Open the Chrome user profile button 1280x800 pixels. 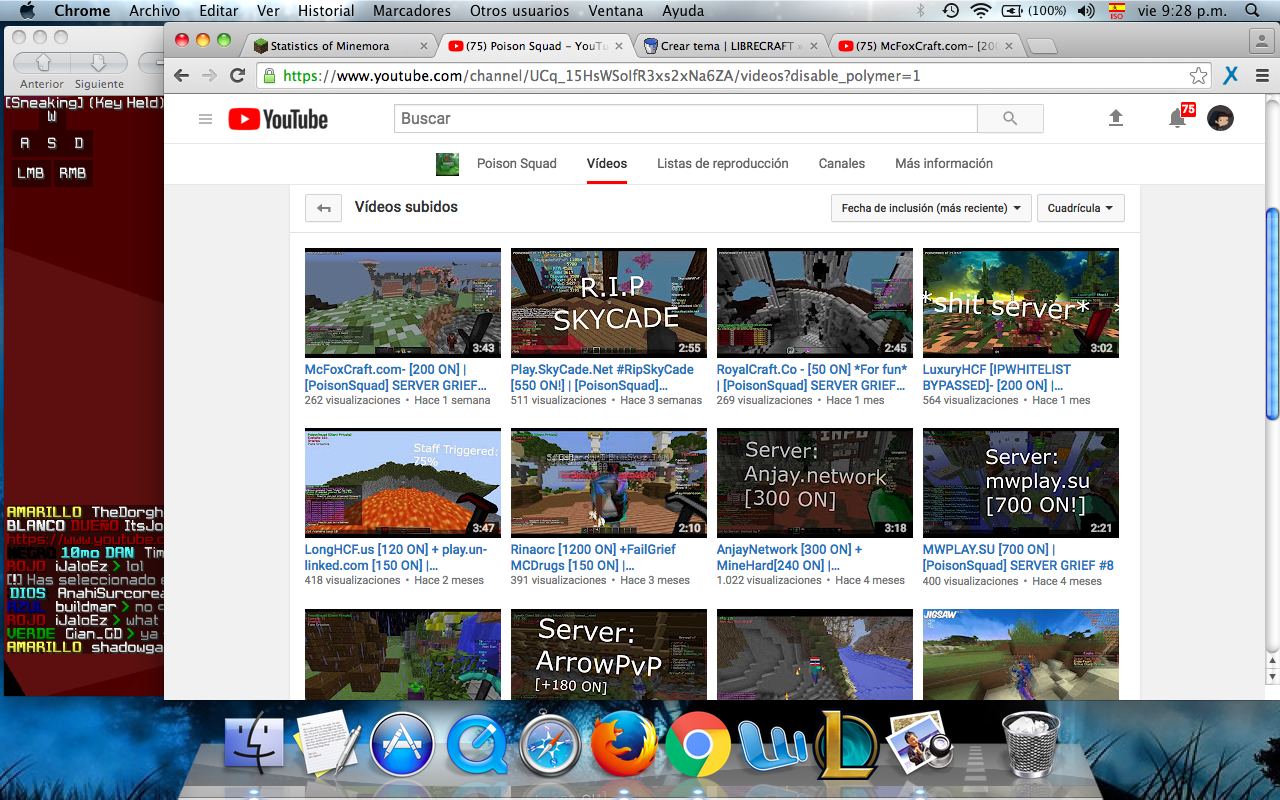(x=1260, y=42)
